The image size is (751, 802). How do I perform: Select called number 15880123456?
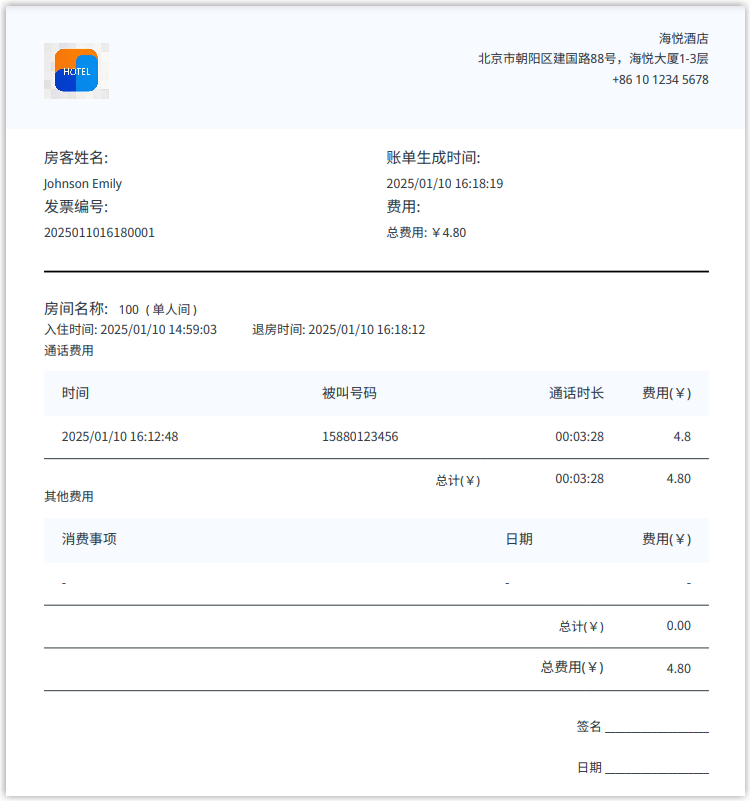(360, 437)
